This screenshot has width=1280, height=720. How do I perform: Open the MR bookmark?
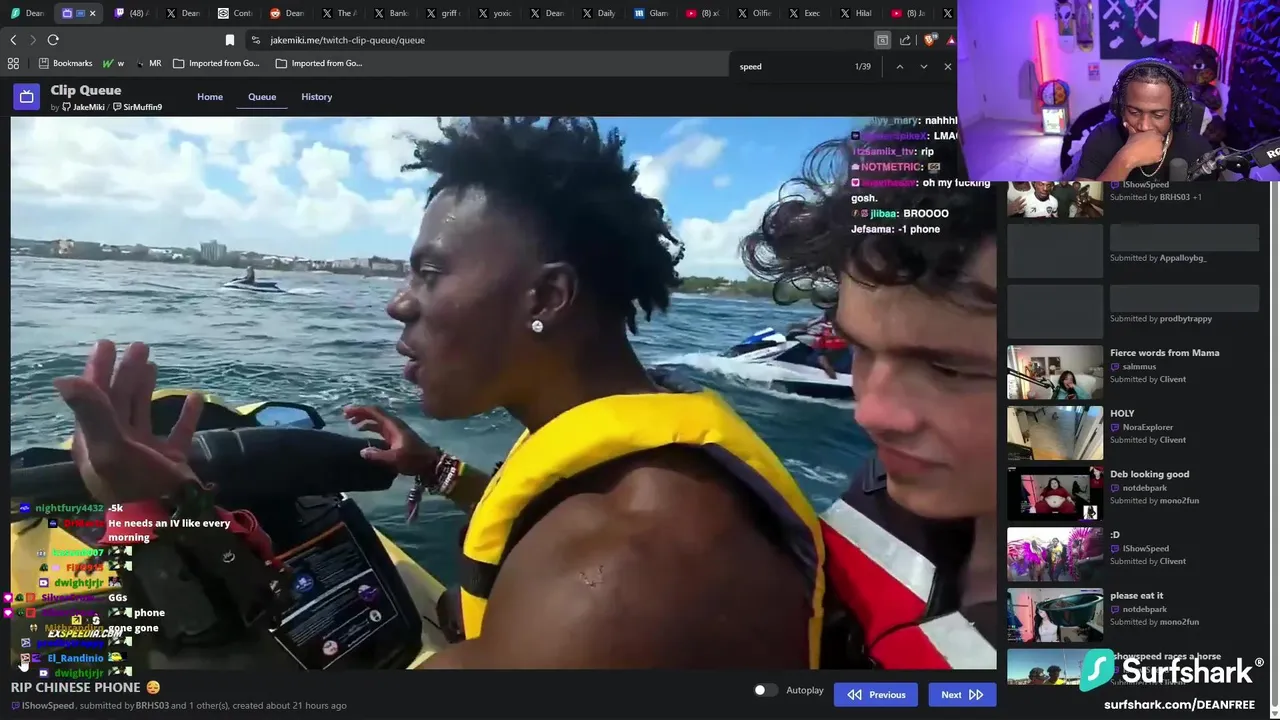tap(148, 63)
